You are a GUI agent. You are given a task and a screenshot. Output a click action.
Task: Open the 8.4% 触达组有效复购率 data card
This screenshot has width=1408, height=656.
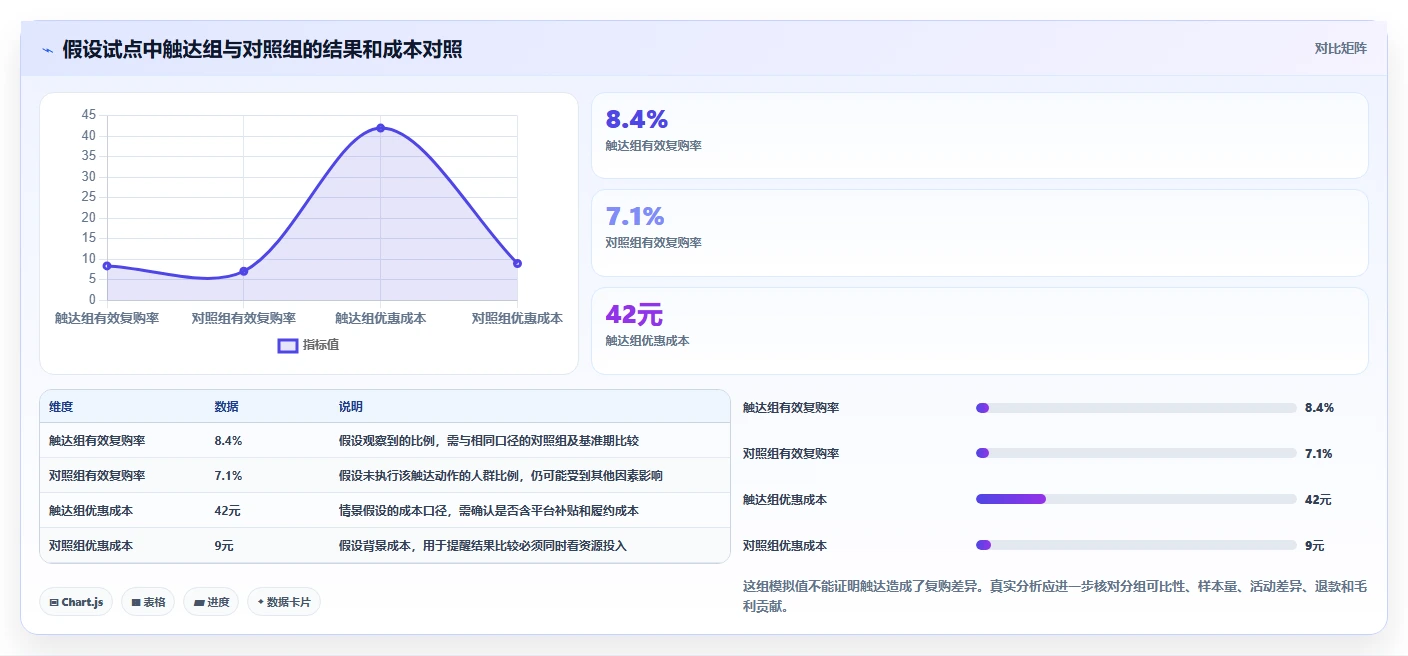[x=979, y=135]
